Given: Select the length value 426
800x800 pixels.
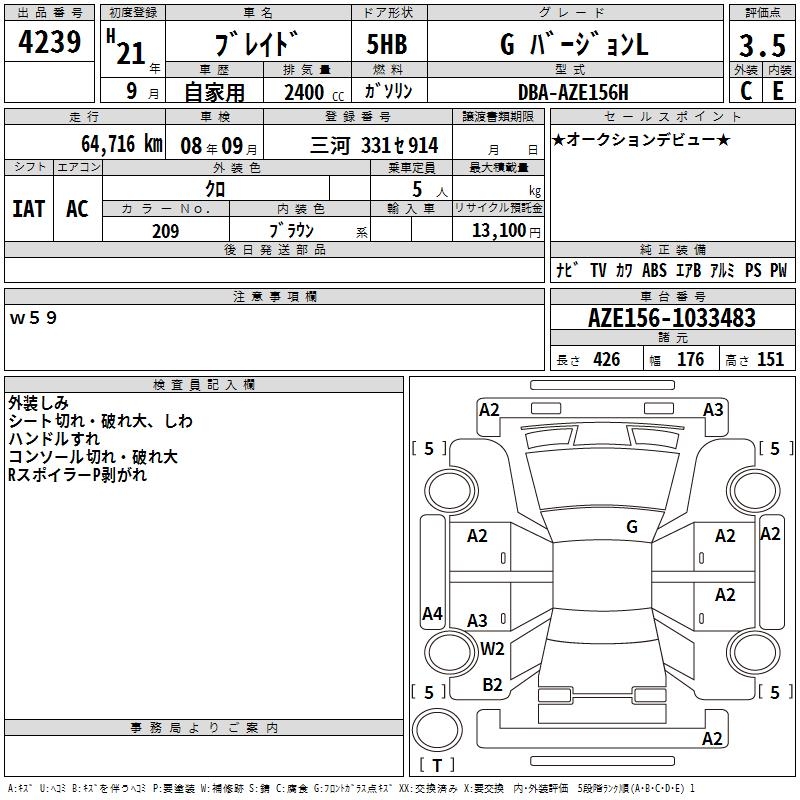Looking at the screenshot, I should [607, 359].
